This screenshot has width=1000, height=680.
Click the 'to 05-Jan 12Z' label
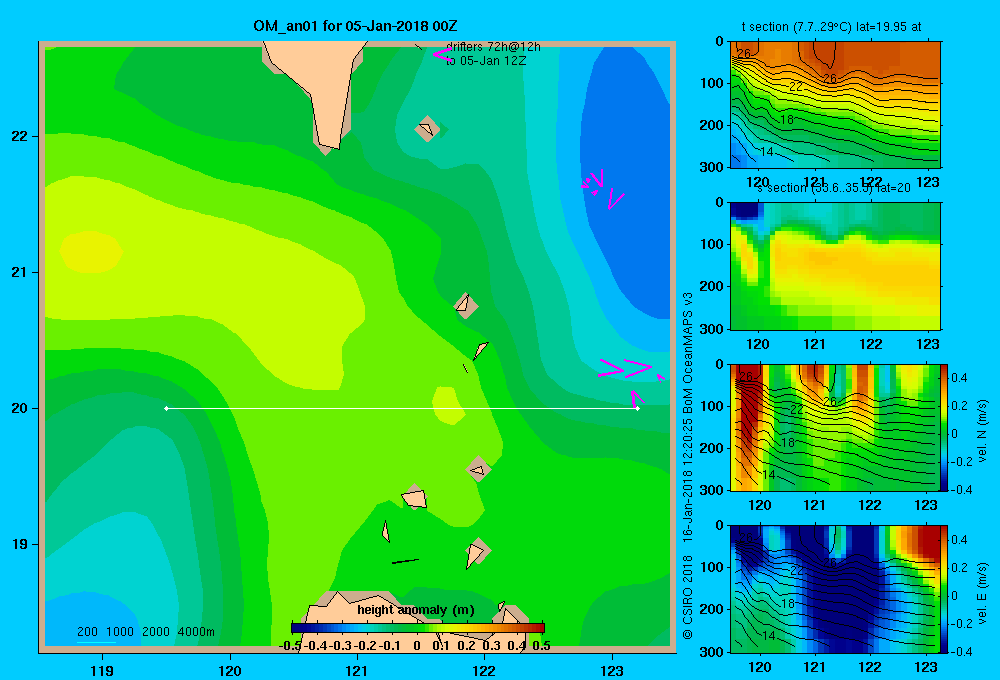tap(486, 61)
